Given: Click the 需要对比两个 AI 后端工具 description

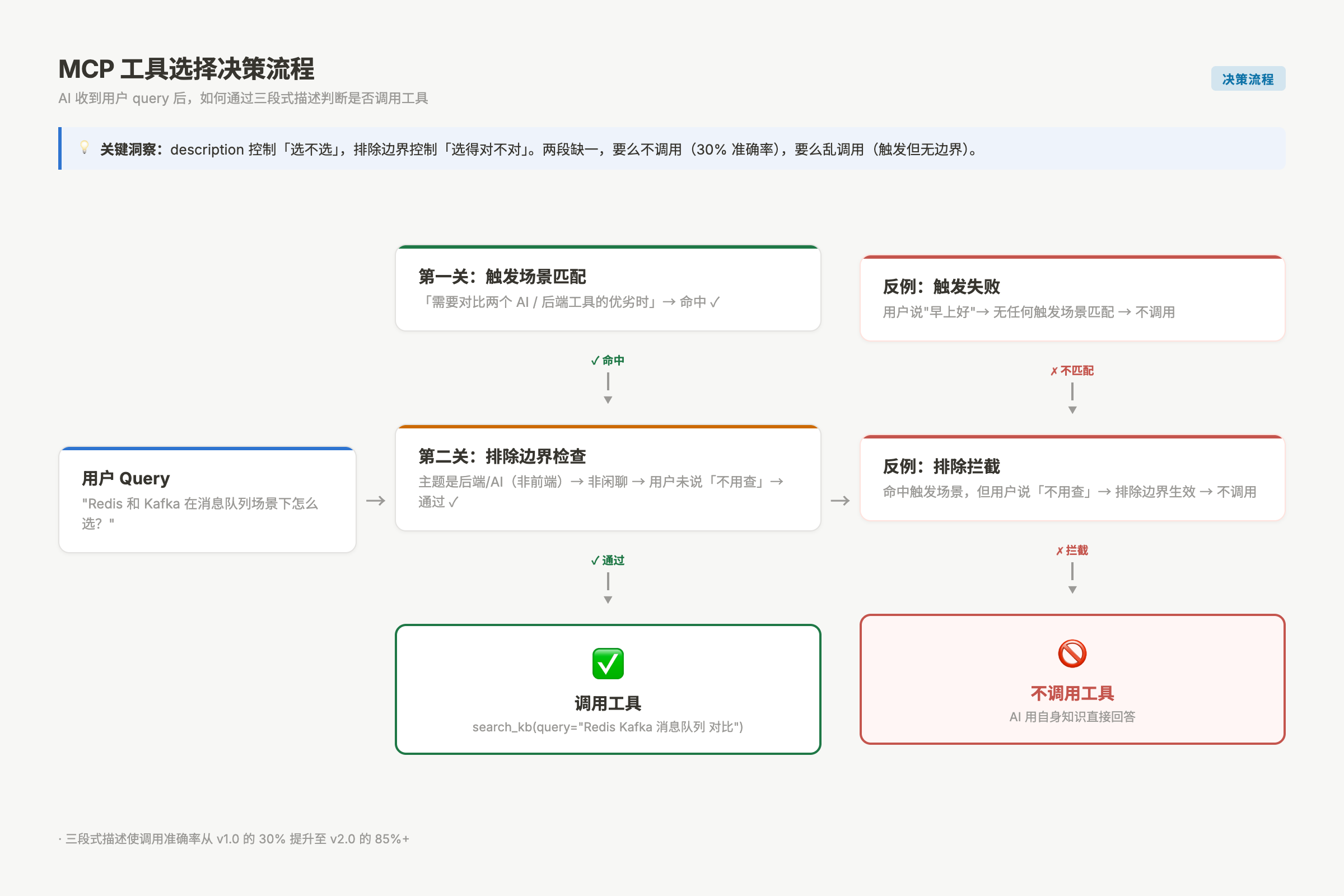Looking at the screenshot, I should (569, 302).
